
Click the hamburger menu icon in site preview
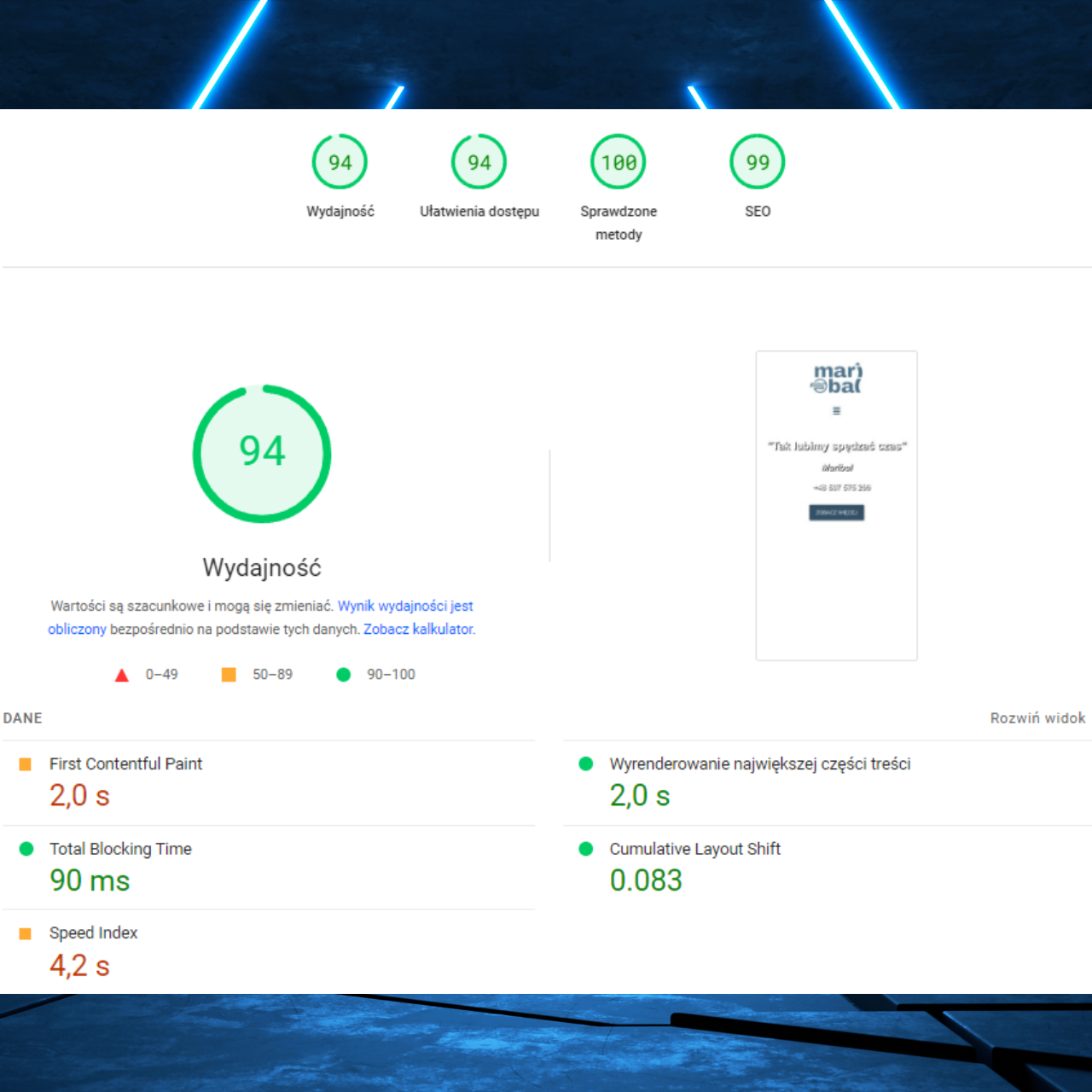pos(836,409)
